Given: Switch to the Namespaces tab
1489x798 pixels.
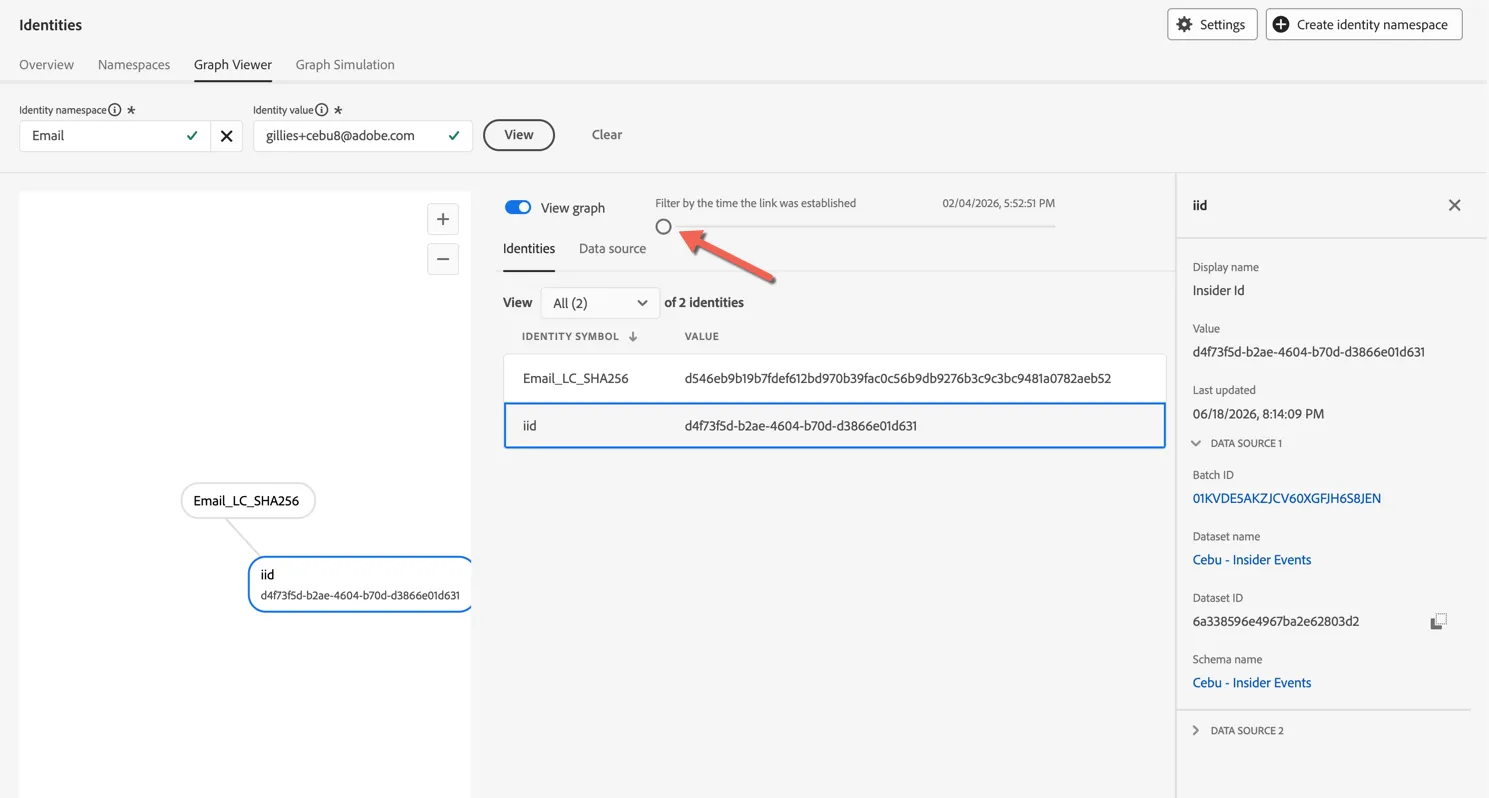Looking at the screenshot, I should (x=134, y=65).
